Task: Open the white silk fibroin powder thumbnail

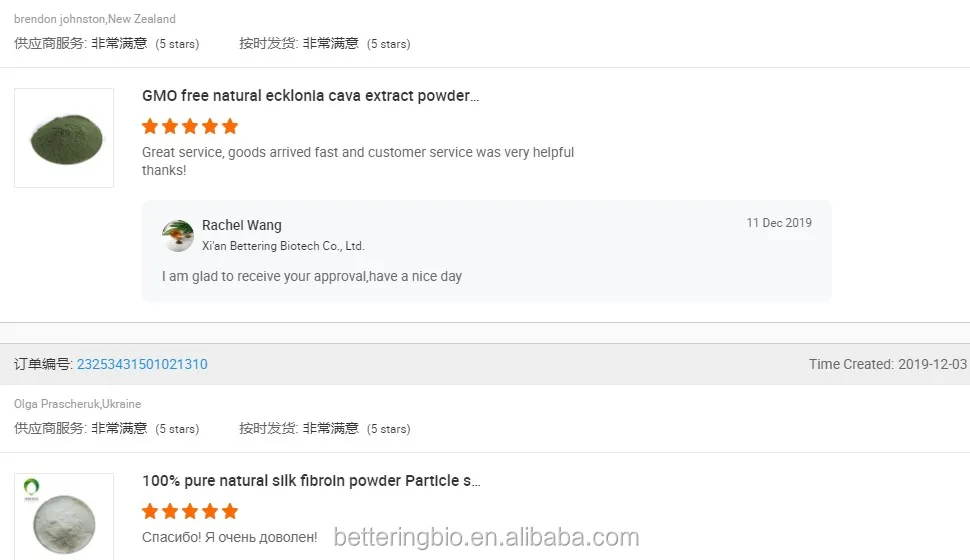Action: pos(64,517)
